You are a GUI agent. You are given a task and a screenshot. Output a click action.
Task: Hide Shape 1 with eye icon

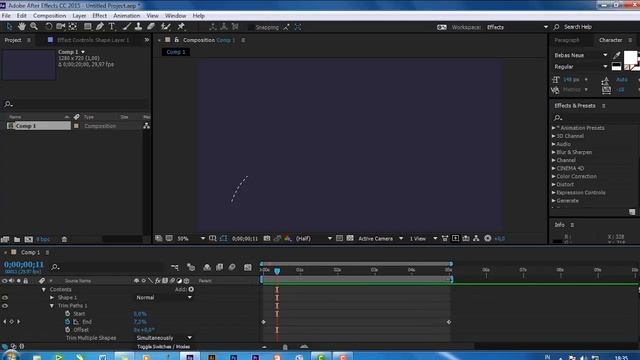pyautogui.click(x=5, y=298)
